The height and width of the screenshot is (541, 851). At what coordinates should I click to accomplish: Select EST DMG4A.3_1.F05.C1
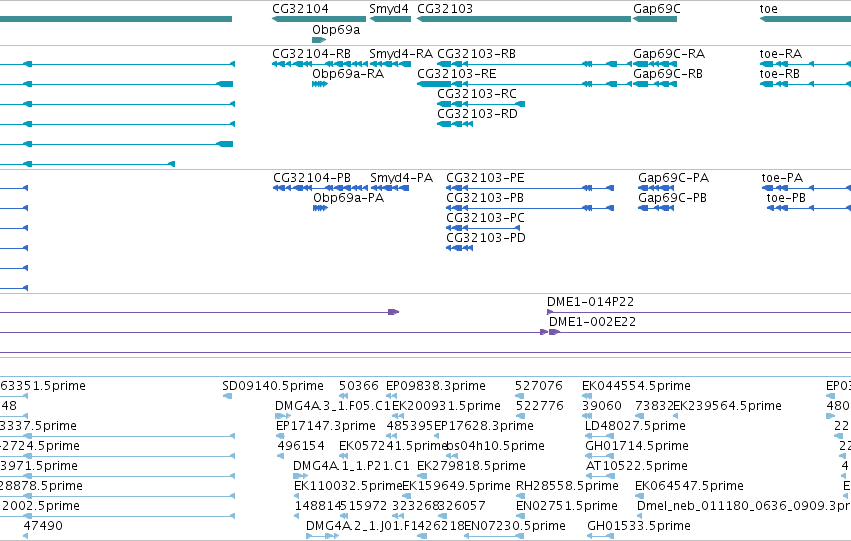coord(333,406)
